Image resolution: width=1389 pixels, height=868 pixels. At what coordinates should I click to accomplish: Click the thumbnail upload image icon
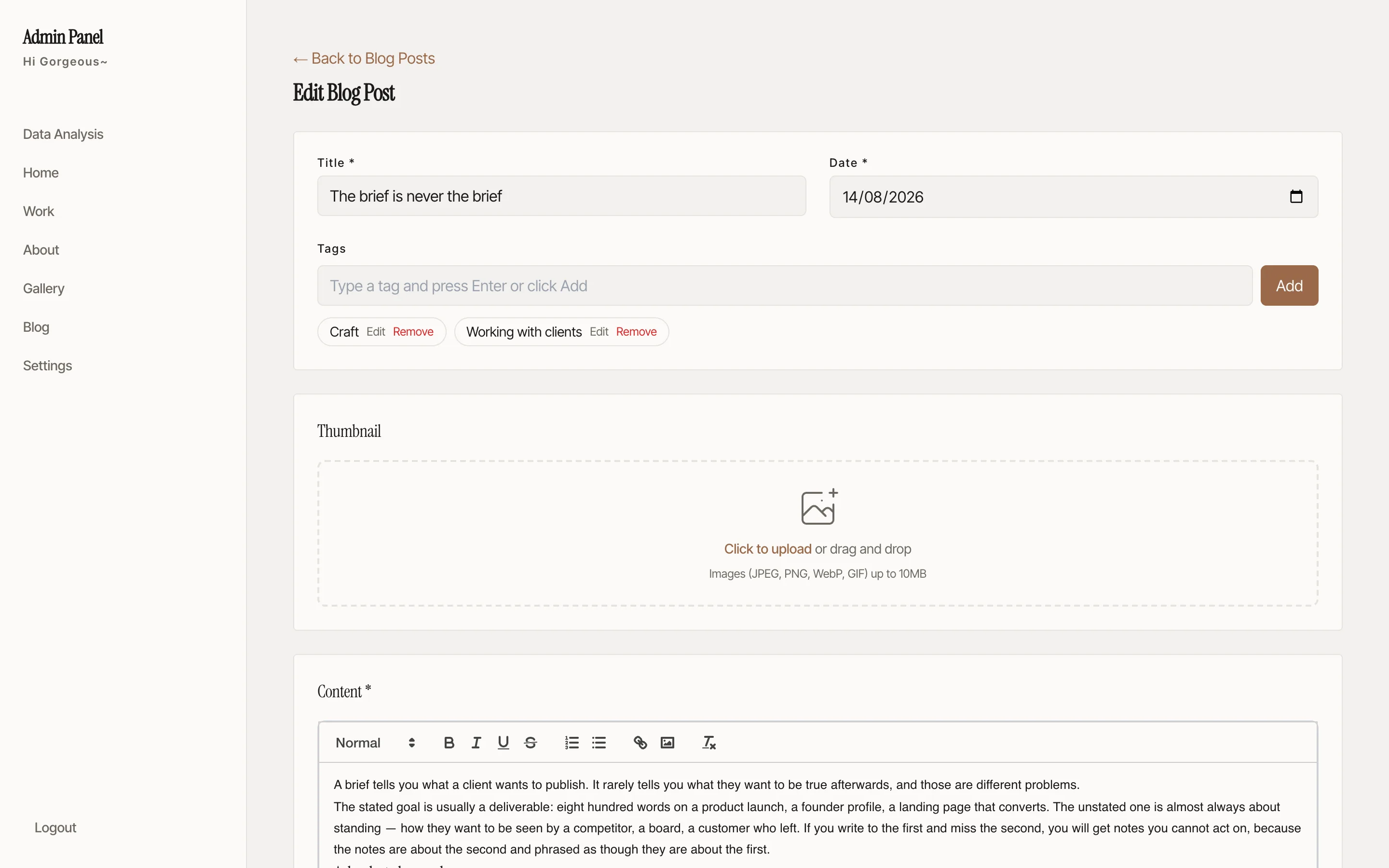[819, 506]
